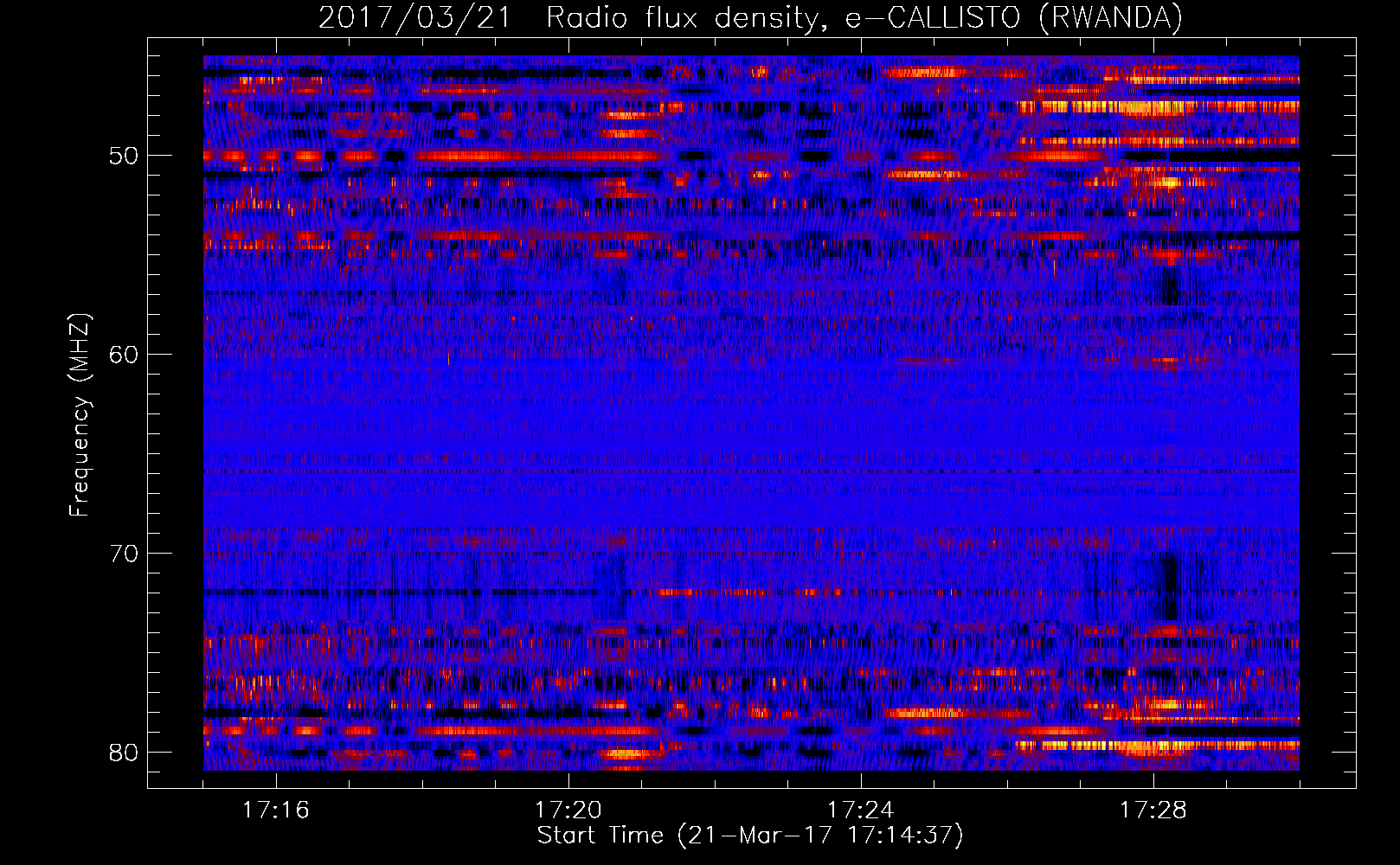Click the "17:20" time tick label

tap(568, 811)
